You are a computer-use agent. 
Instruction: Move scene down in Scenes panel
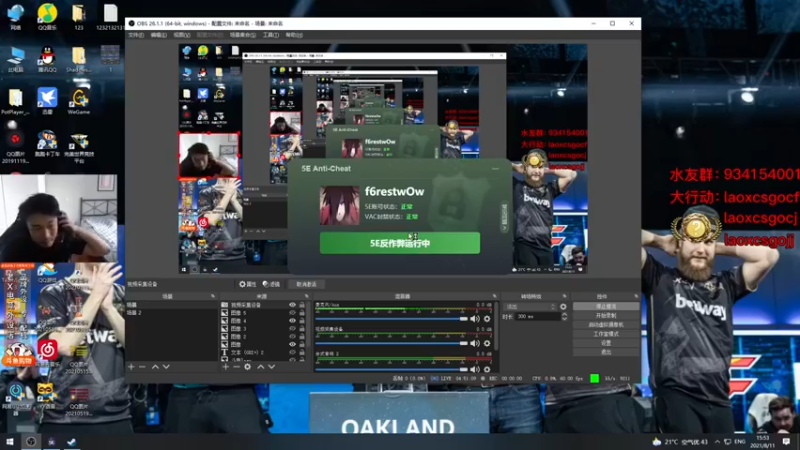[x=166, y=367]
